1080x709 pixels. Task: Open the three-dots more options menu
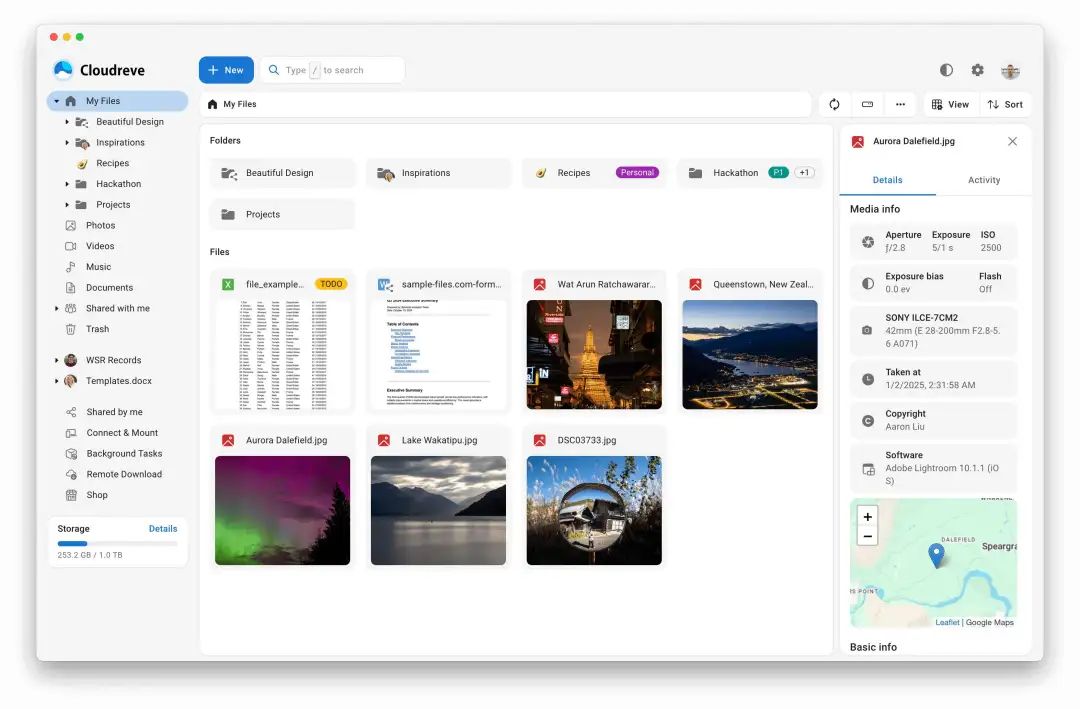pyautogui.click(x=900, y=104)
